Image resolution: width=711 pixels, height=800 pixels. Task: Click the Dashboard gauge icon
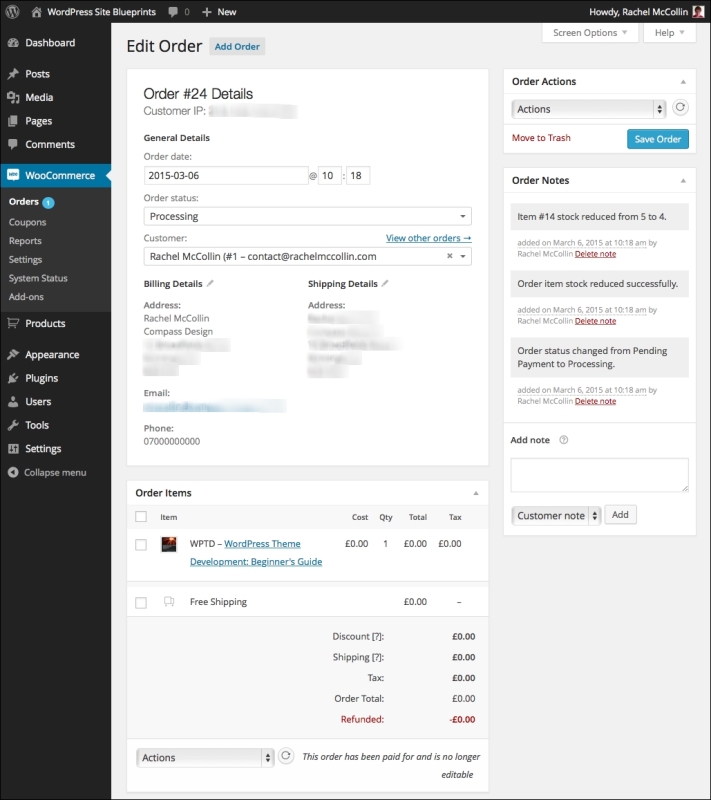tap(13, 43)
